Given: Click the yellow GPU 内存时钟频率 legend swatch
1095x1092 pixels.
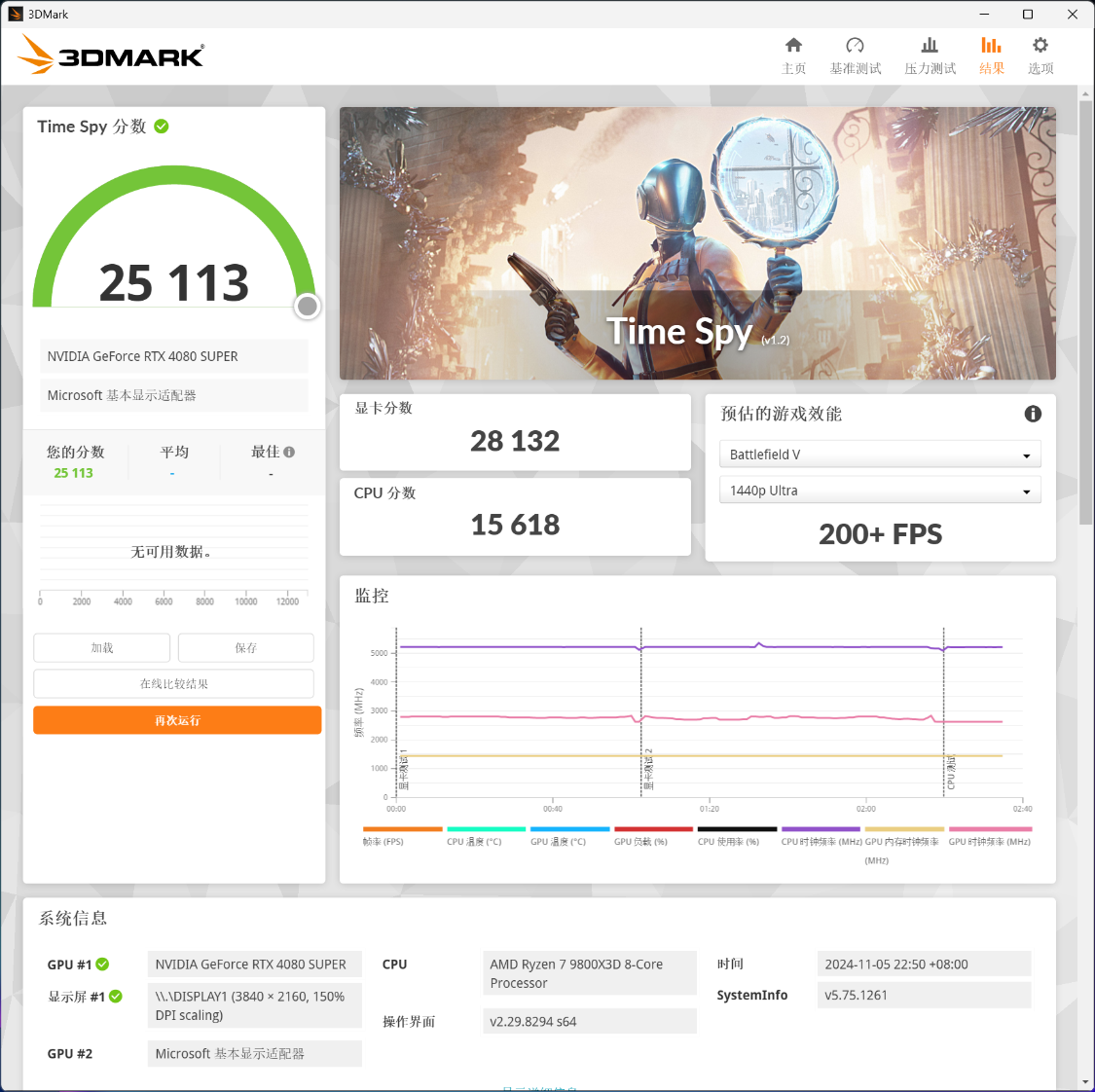Looking at the screenshot, I should point(904,829).
